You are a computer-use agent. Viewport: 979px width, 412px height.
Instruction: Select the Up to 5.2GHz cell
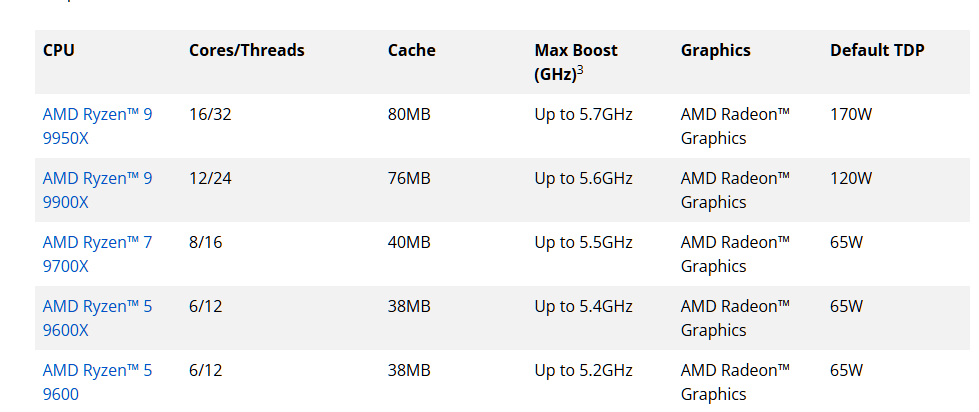pyautogui.click(x=583, y=370)
